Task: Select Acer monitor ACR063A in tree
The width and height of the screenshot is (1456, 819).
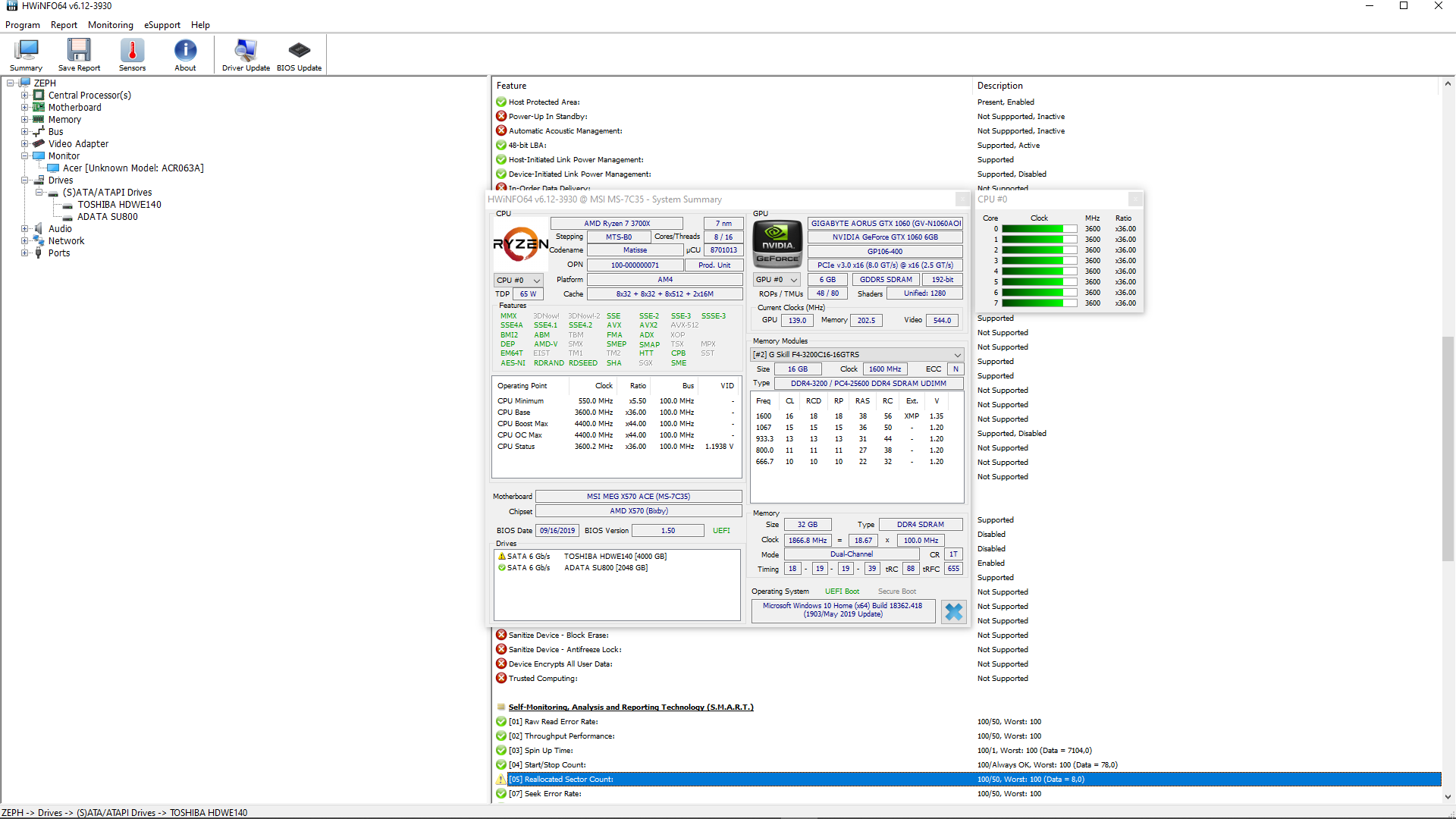Action: point(133,168)
